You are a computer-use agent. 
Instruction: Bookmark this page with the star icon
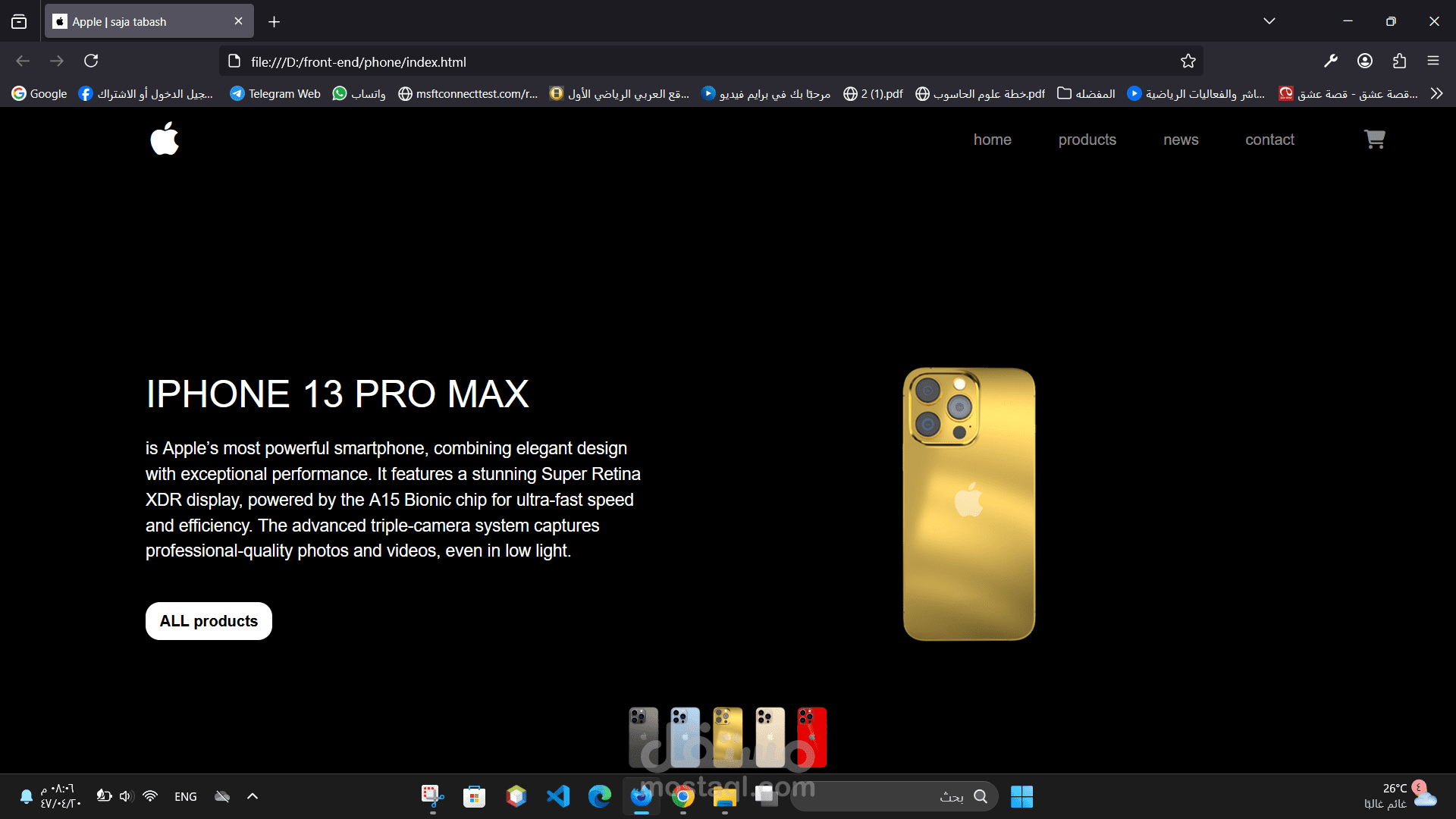click(1188, 61)
